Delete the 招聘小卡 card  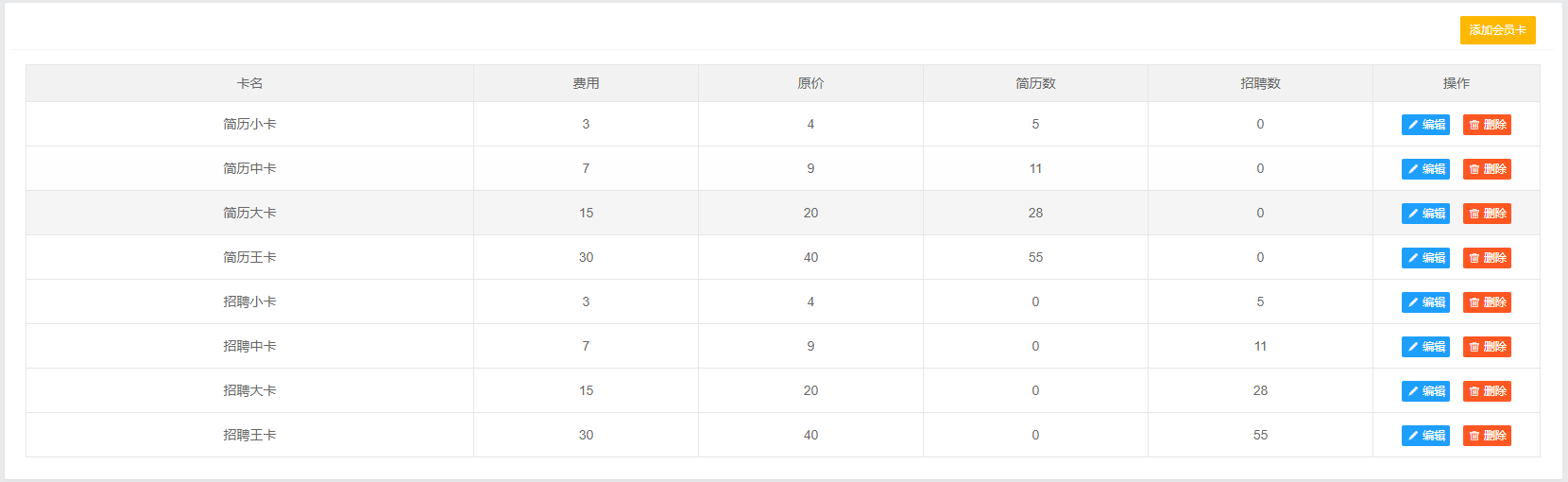(x=1486, y=302)
